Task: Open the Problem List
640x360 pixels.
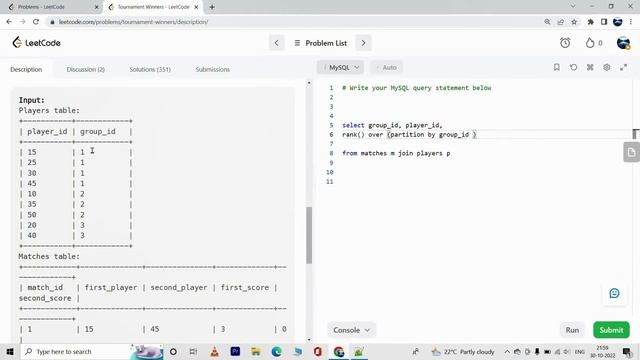Action: (x=320, y=43)
